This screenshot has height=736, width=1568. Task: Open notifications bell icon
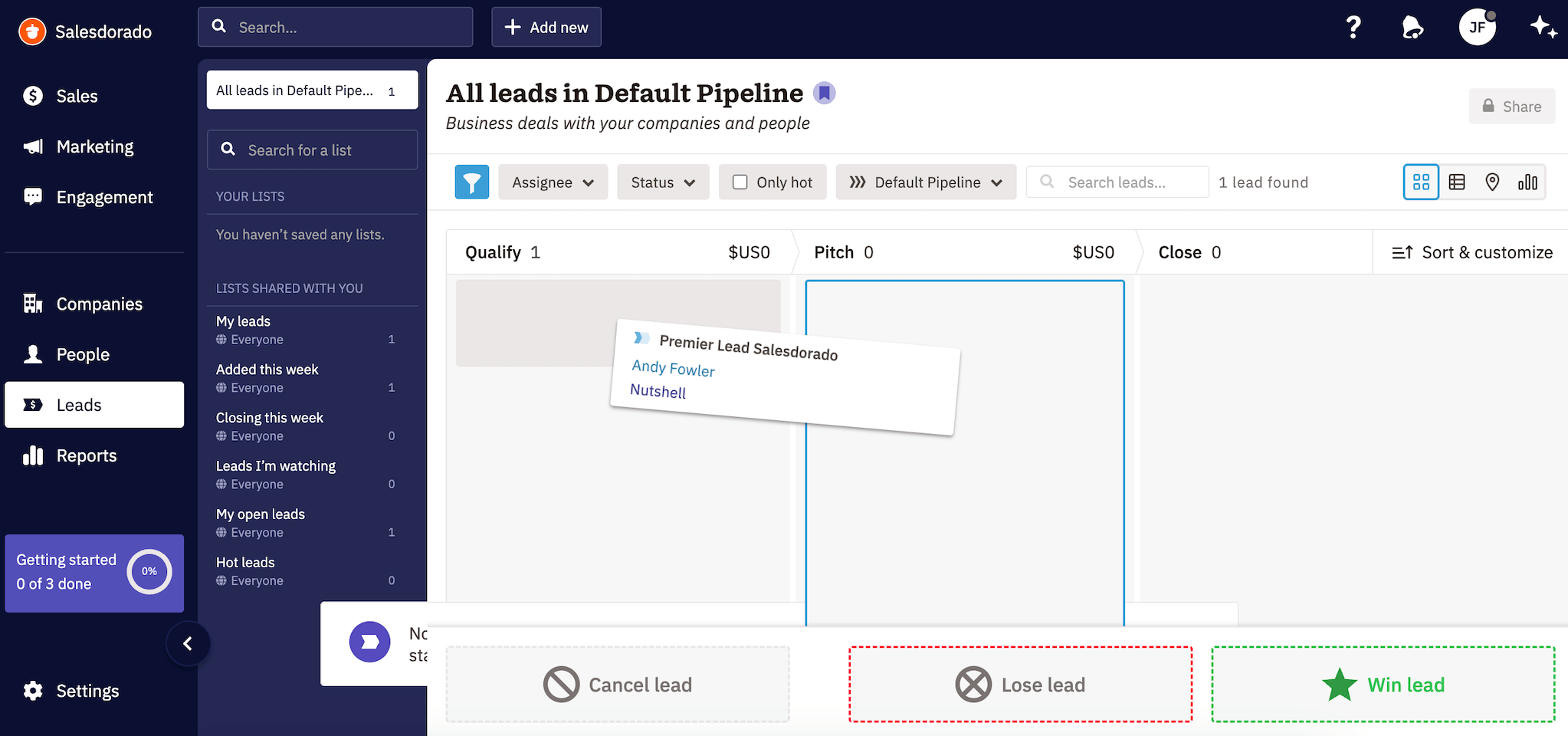click(1412, 28)
